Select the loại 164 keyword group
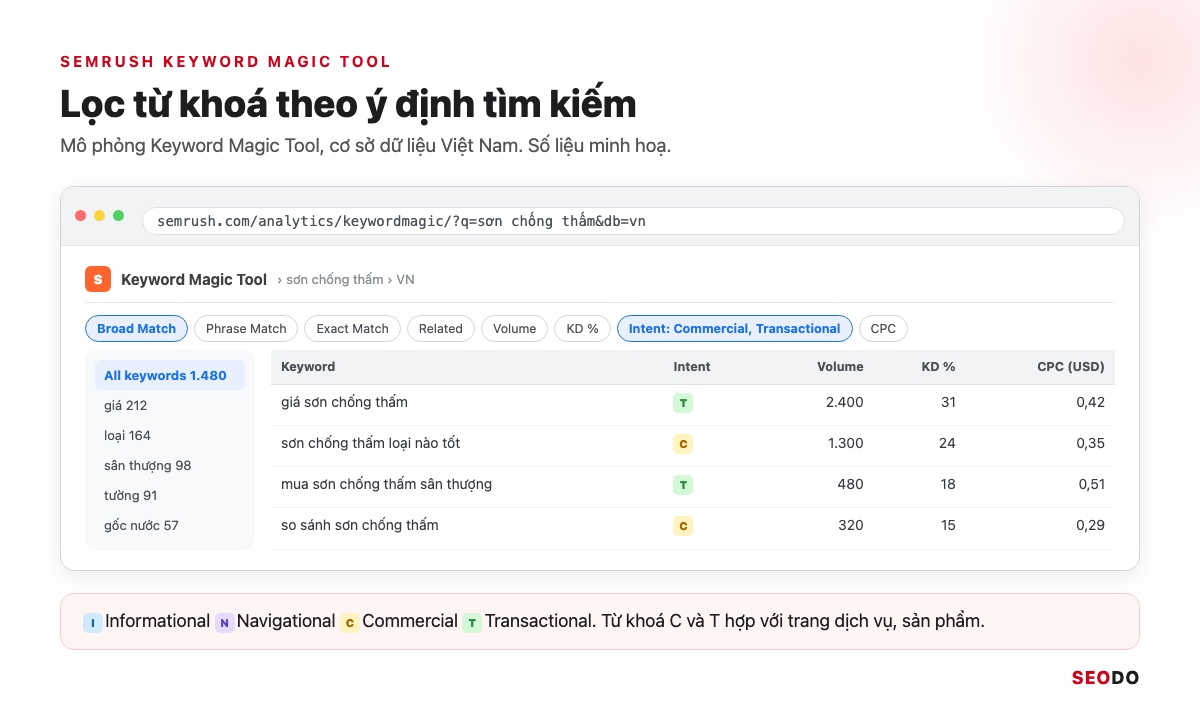Screen dimensions: 1200x710 (x=170, y=436)
